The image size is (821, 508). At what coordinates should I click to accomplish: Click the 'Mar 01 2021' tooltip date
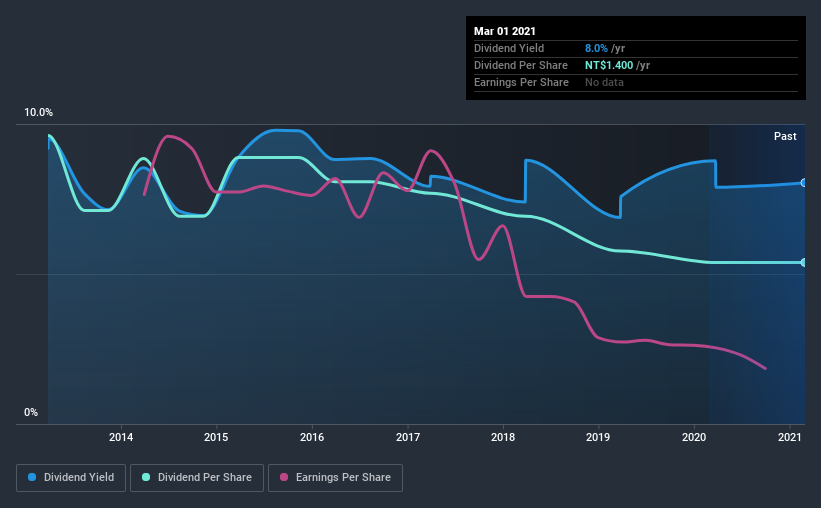coord(505,31)
